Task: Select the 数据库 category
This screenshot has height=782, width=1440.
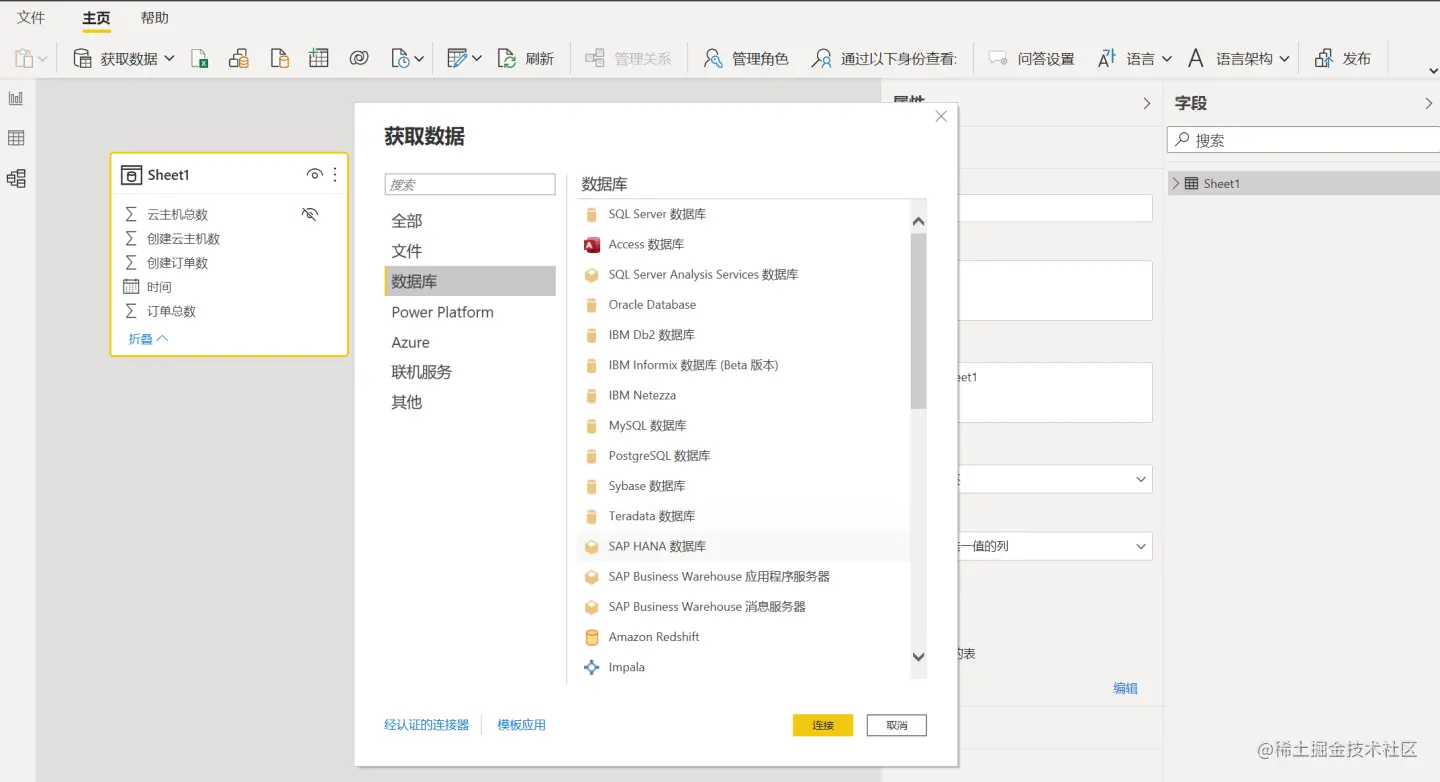Action: pyautogui.click(x=470, y=281)
